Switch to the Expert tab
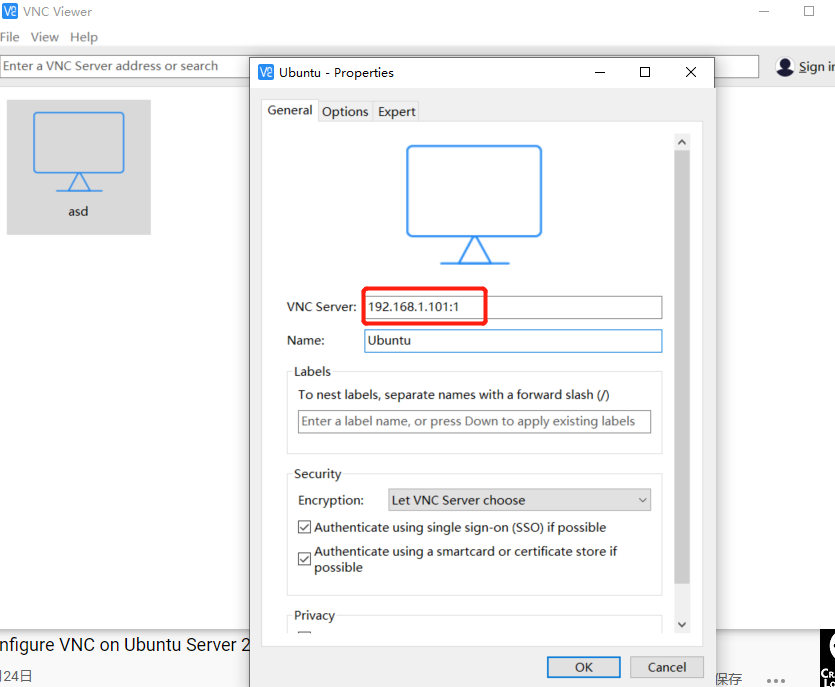The image size is (835, 687). coord(396,111)
